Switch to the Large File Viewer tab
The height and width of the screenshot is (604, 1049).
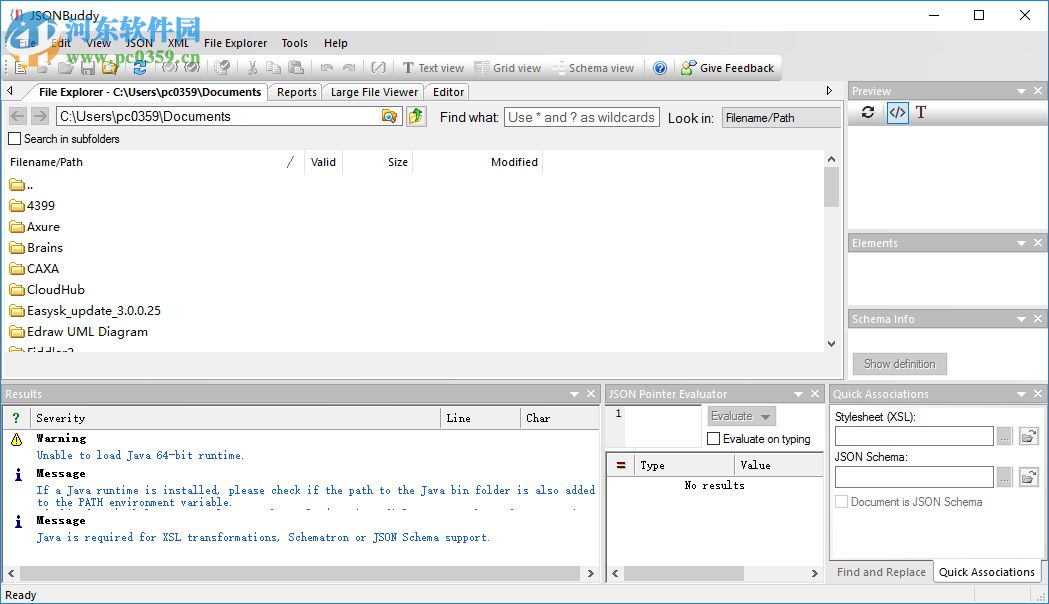click(x=373, y=91)
